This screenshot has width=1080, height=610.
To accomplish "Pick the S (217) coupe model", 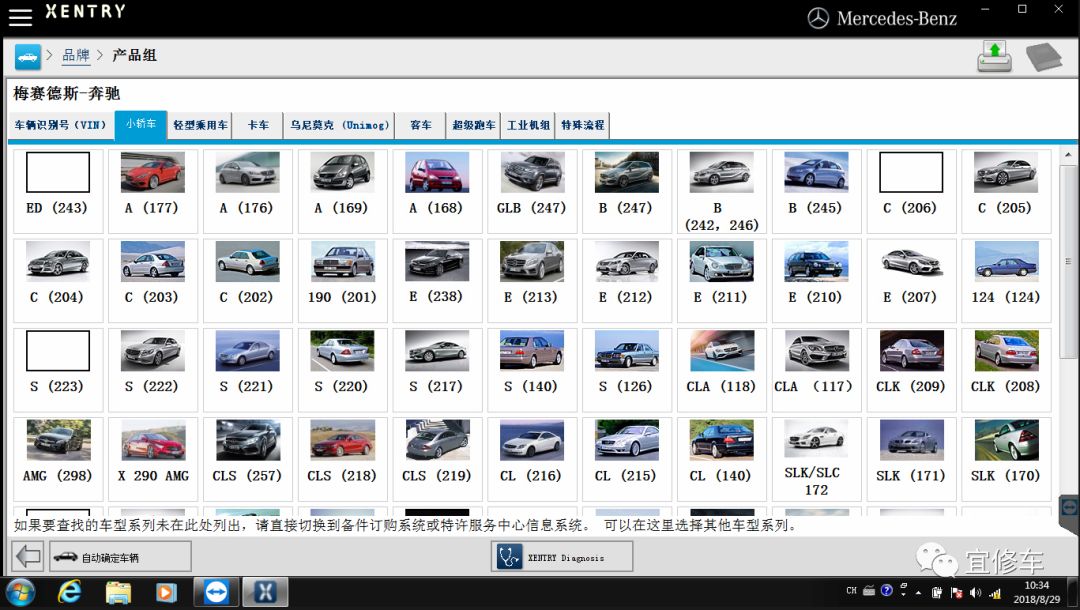I will [437, 370].
